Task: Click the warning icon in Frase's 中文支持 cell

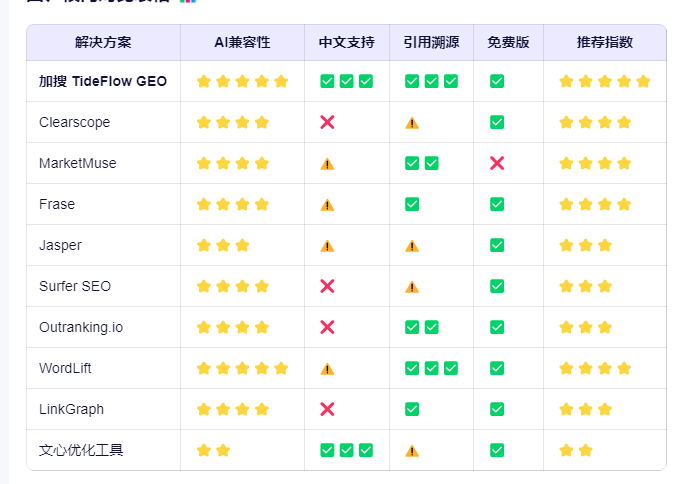Action: pyautogui.click(x=327, y=205)
